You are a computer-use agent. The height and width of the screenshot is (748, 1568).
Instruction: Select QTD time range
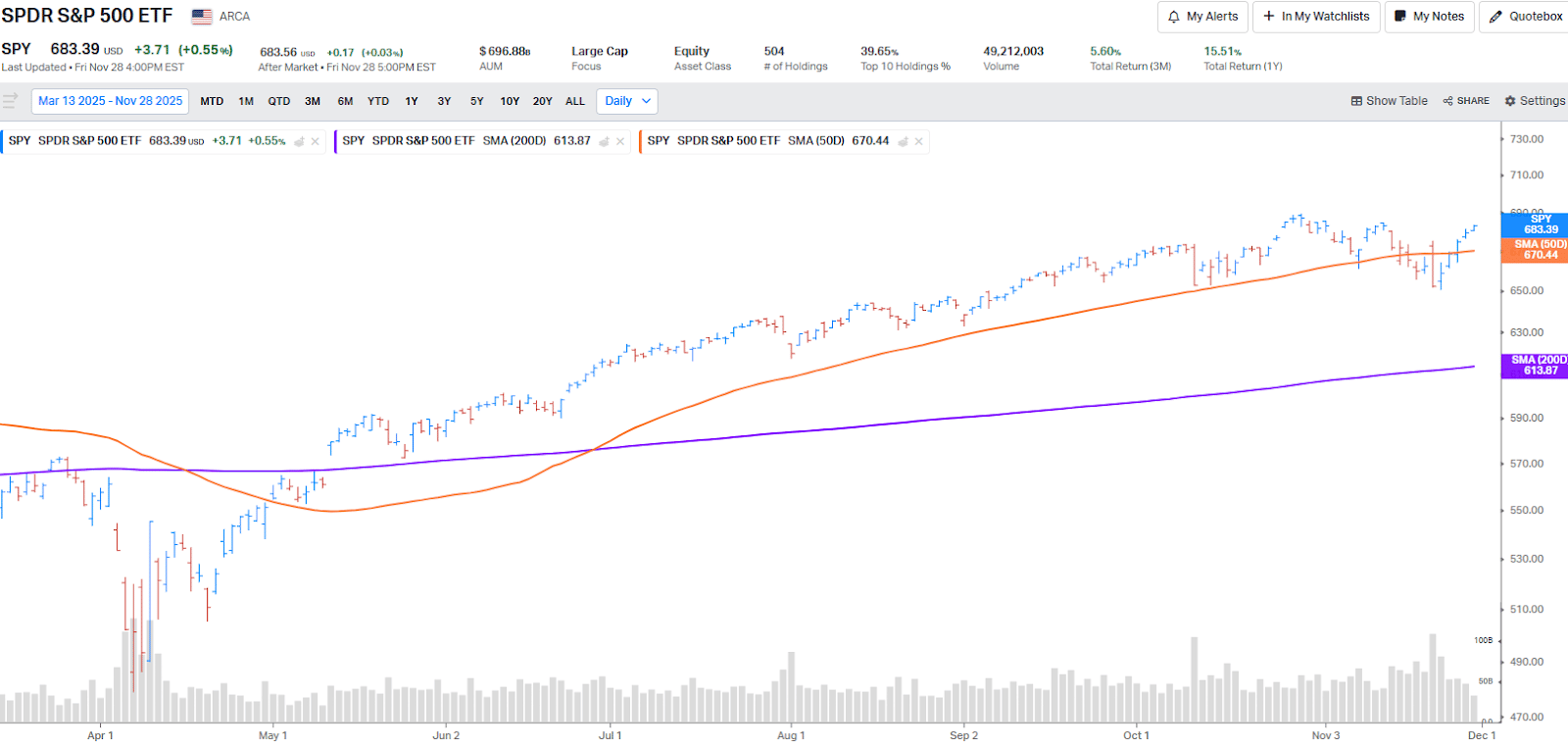[279, 101]
